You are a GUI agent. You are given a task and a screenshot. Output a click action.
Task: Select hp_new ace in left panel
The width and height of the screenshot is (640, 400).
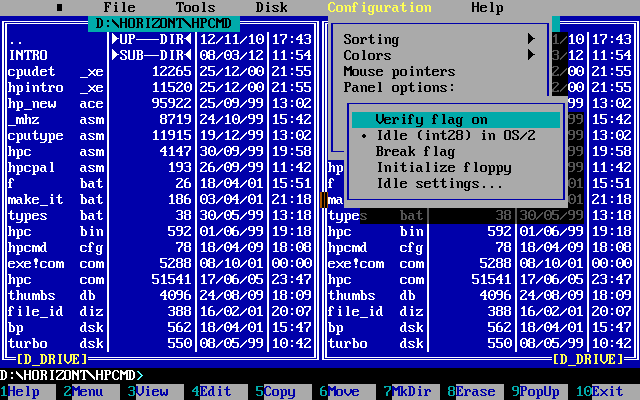160,104
